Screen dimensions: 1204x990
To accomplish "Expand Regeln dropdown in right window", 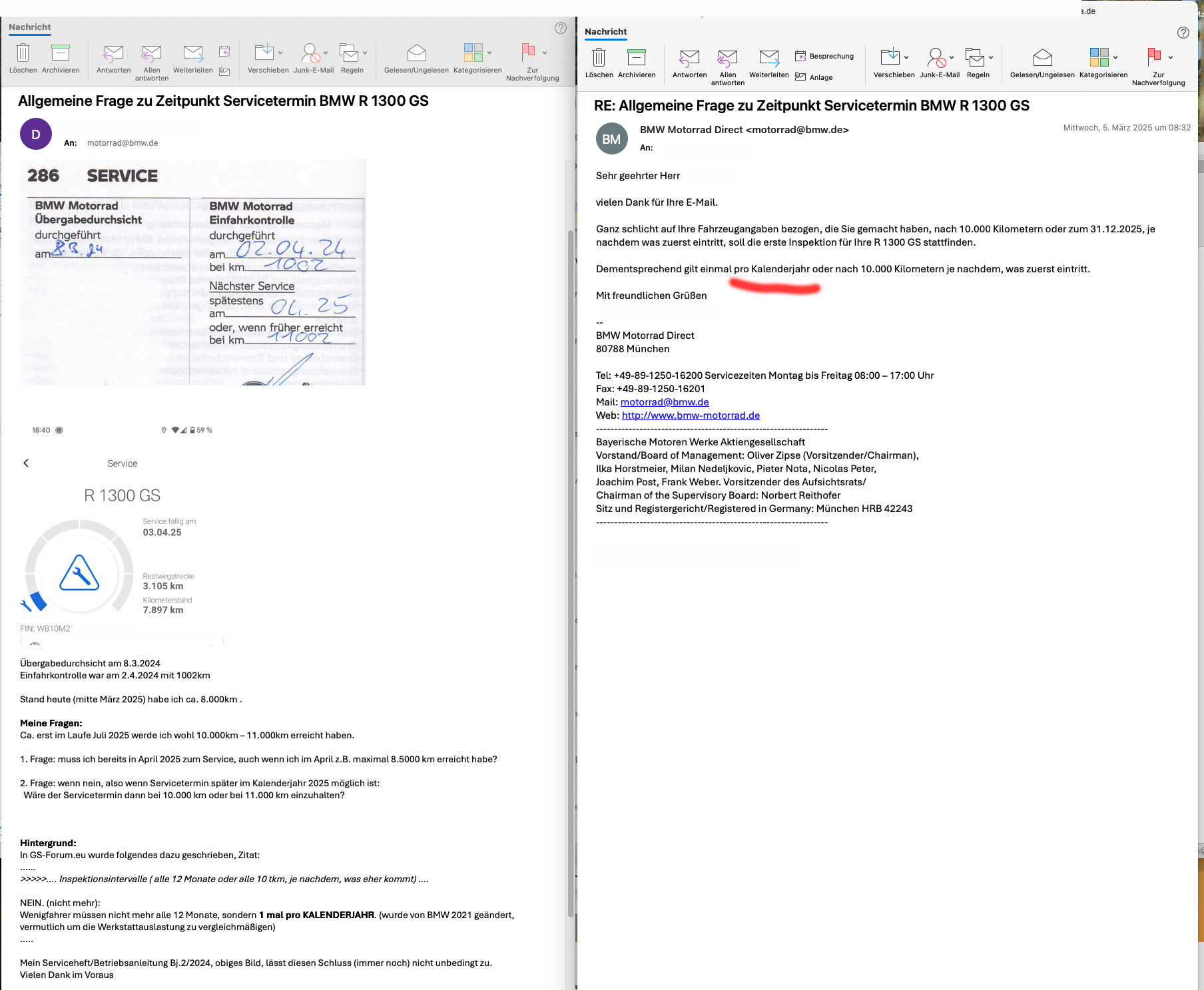I will [991, 58].
